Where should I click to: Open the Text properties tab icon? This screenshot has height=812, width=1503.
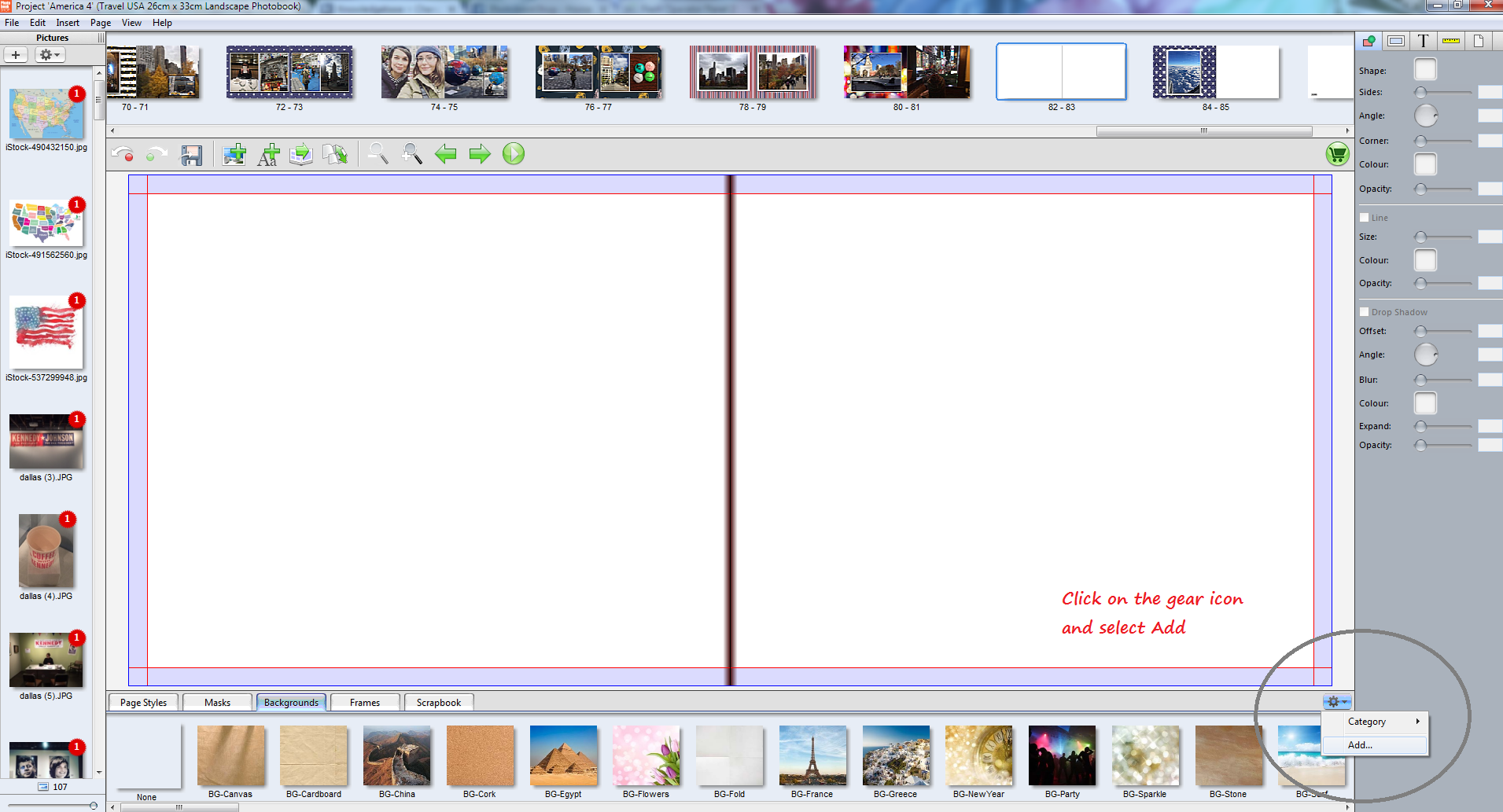(x=1424, y=41)
